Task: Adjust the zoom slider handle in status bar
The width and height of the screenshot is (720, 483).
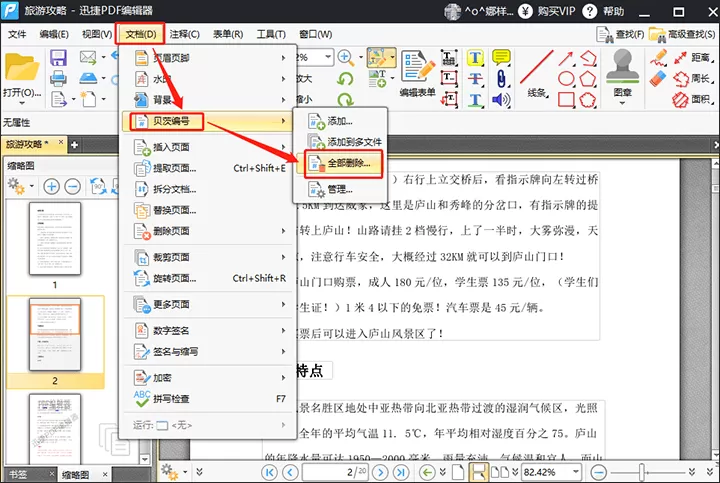Action: [x=641, y=472]
